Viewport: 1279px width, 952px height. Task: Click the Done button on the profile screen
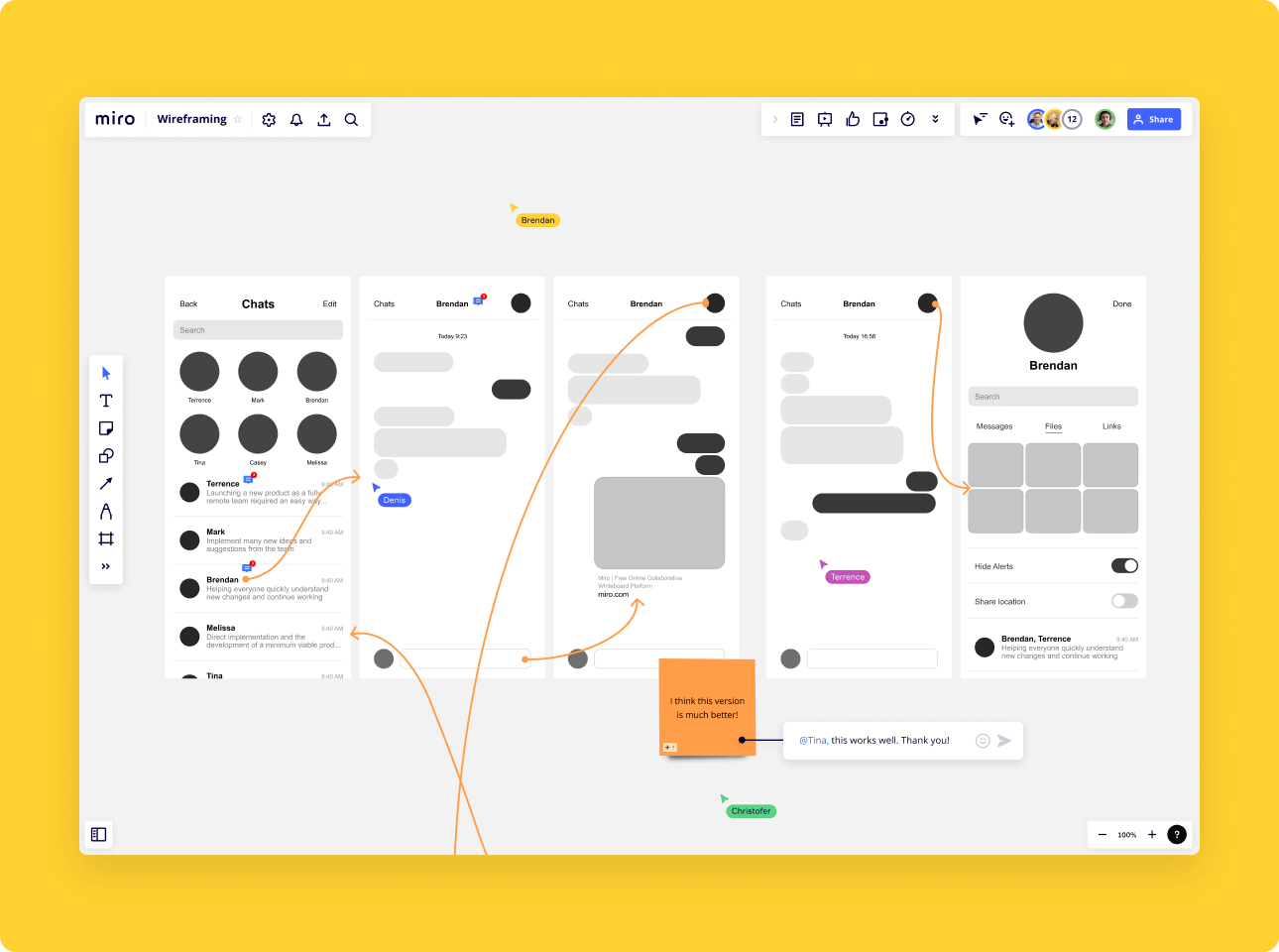pyautogui.click(x=1121, y=303)
